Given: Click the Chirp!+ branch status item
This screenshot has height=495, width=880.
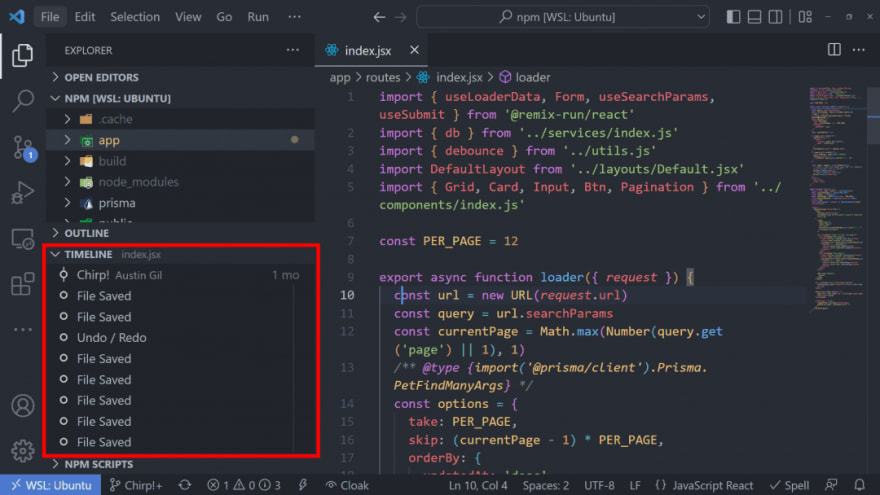Looking at the screenshot, I should [x=136, y=485].
